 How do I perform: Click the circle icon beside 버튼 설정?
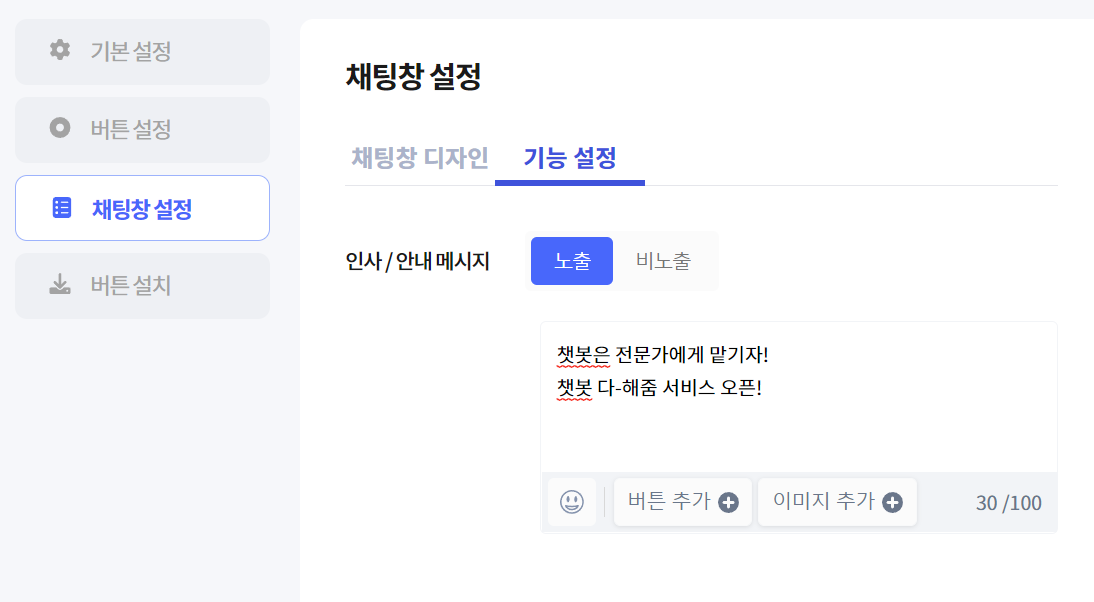(60, 128)
